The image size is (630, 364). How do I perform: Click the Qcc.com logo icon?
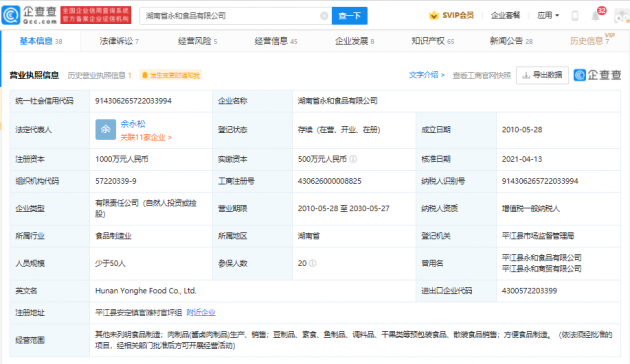[x=11, y=15]
